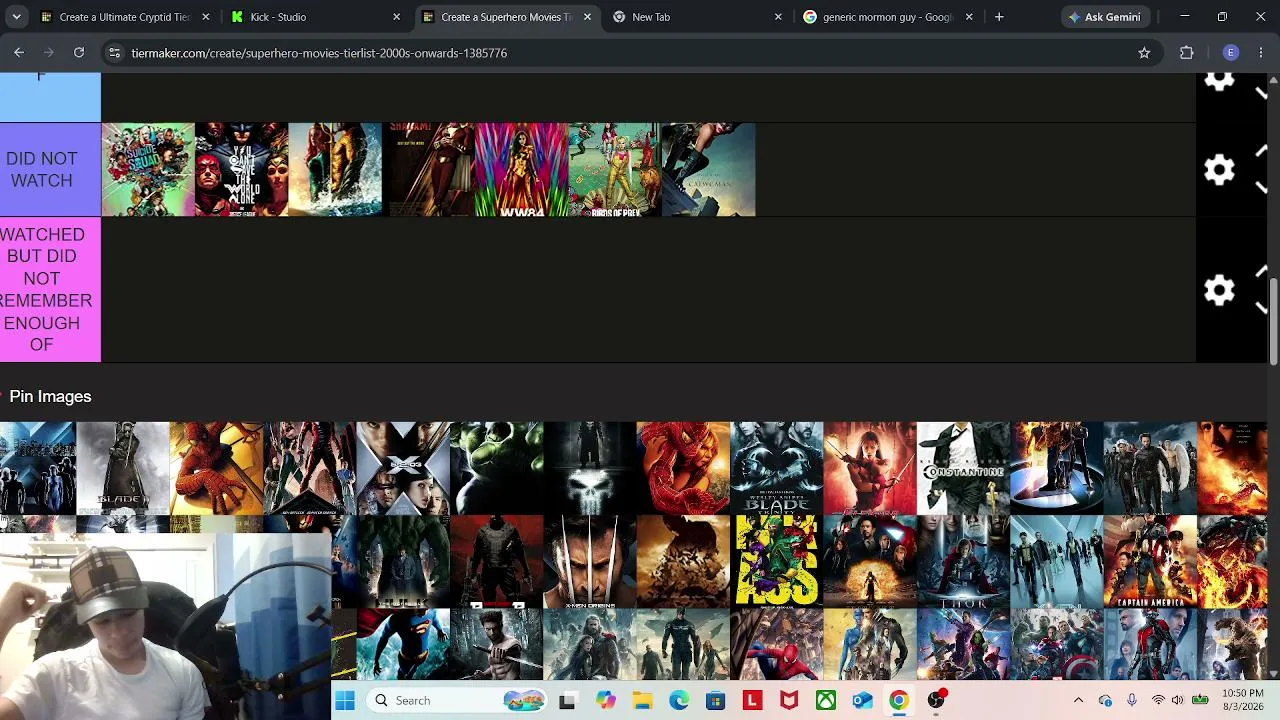The width and height of the screenshot is (1280, 720).
Task: Click the Pin Images link
Action: pyautogui.click(x=50, y=396)
